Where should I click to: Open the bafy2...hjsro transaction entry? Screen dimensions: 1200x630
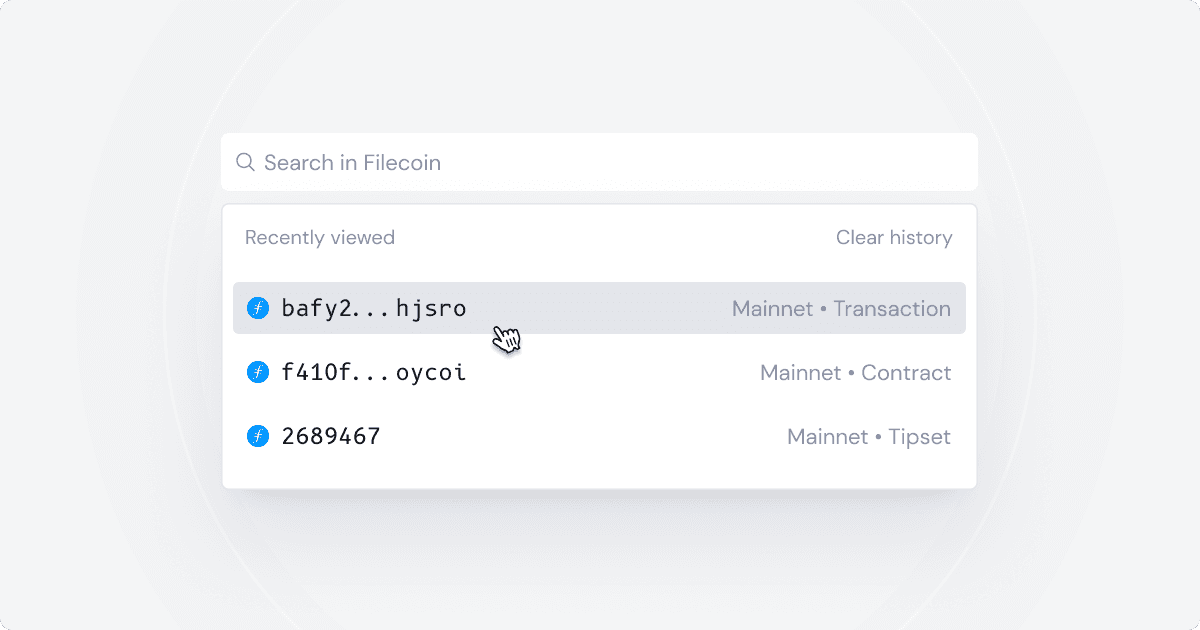coord(599,308)
